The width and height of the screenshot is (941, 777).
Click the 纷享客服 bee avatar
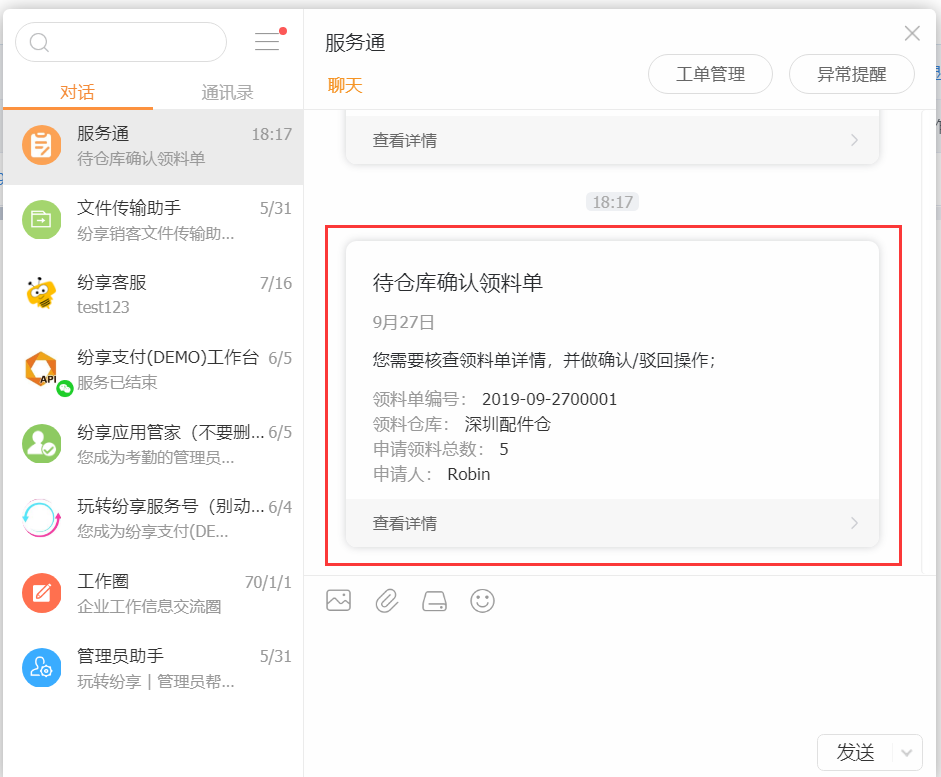(41, 294)
